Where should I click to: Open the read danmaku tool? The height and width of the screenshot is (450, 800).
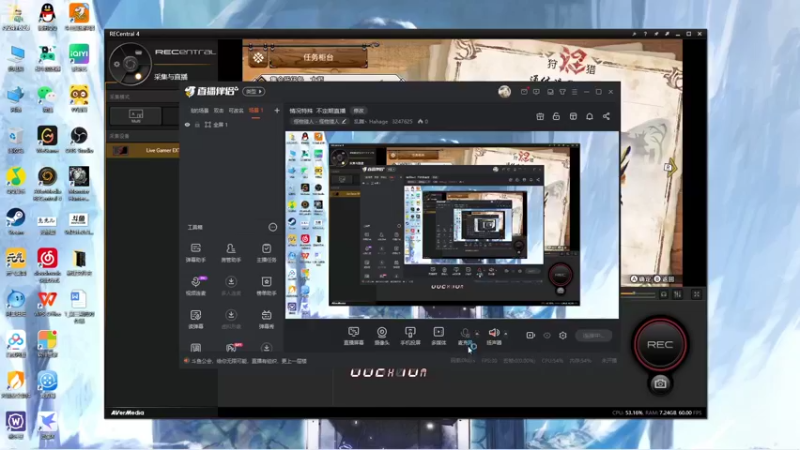[x=195, y=319]
